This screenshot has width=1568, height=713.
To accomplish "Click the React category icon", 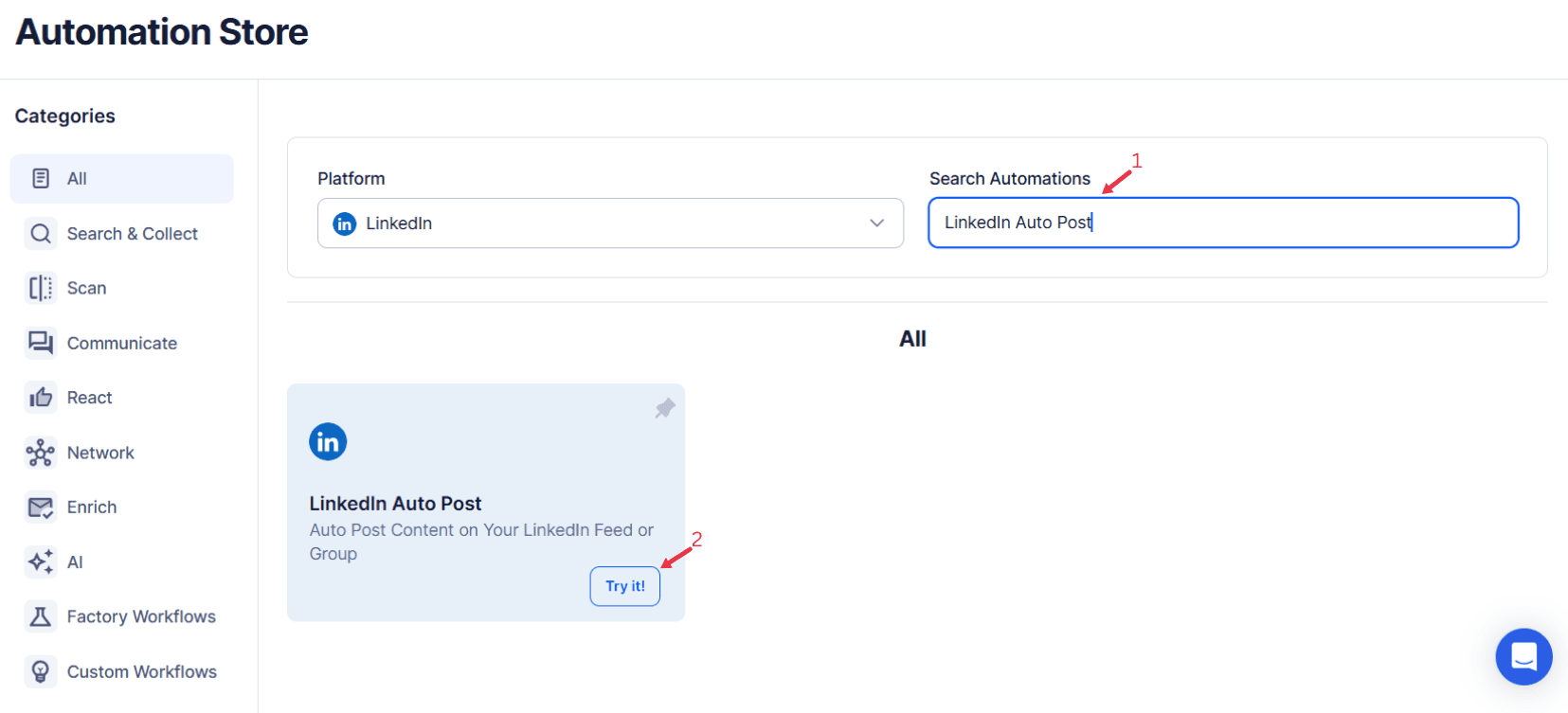I will (x=41, y=397).
